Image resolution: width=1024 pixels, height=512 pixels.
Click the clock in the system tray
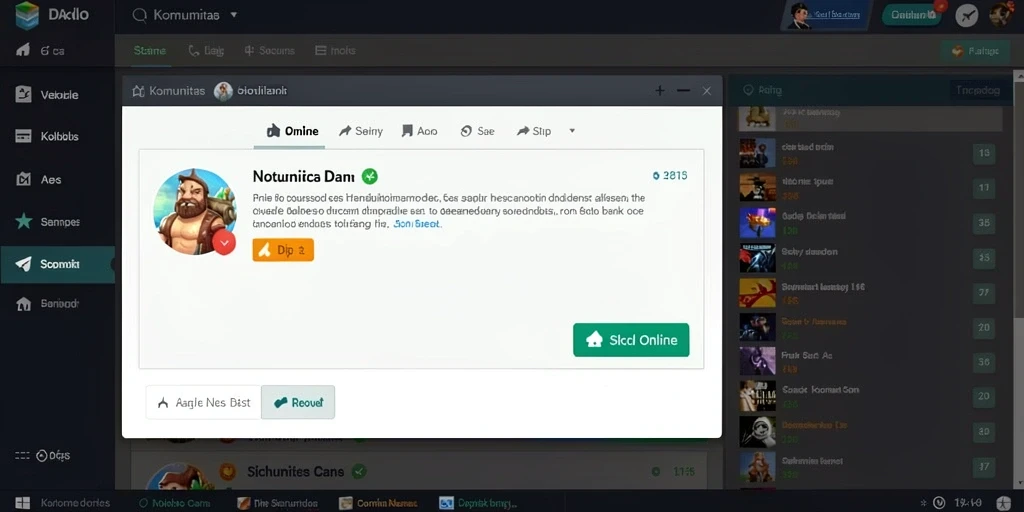966,503
